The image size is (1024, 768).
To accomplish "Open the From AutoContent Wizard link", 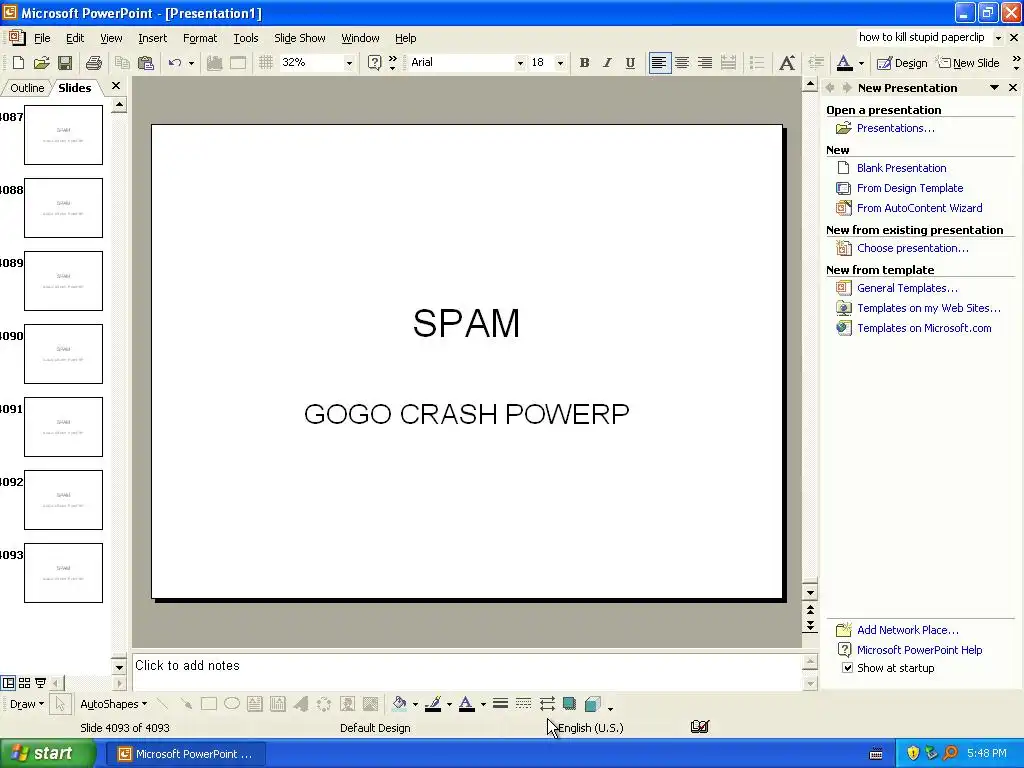I will tap(920, 208).
